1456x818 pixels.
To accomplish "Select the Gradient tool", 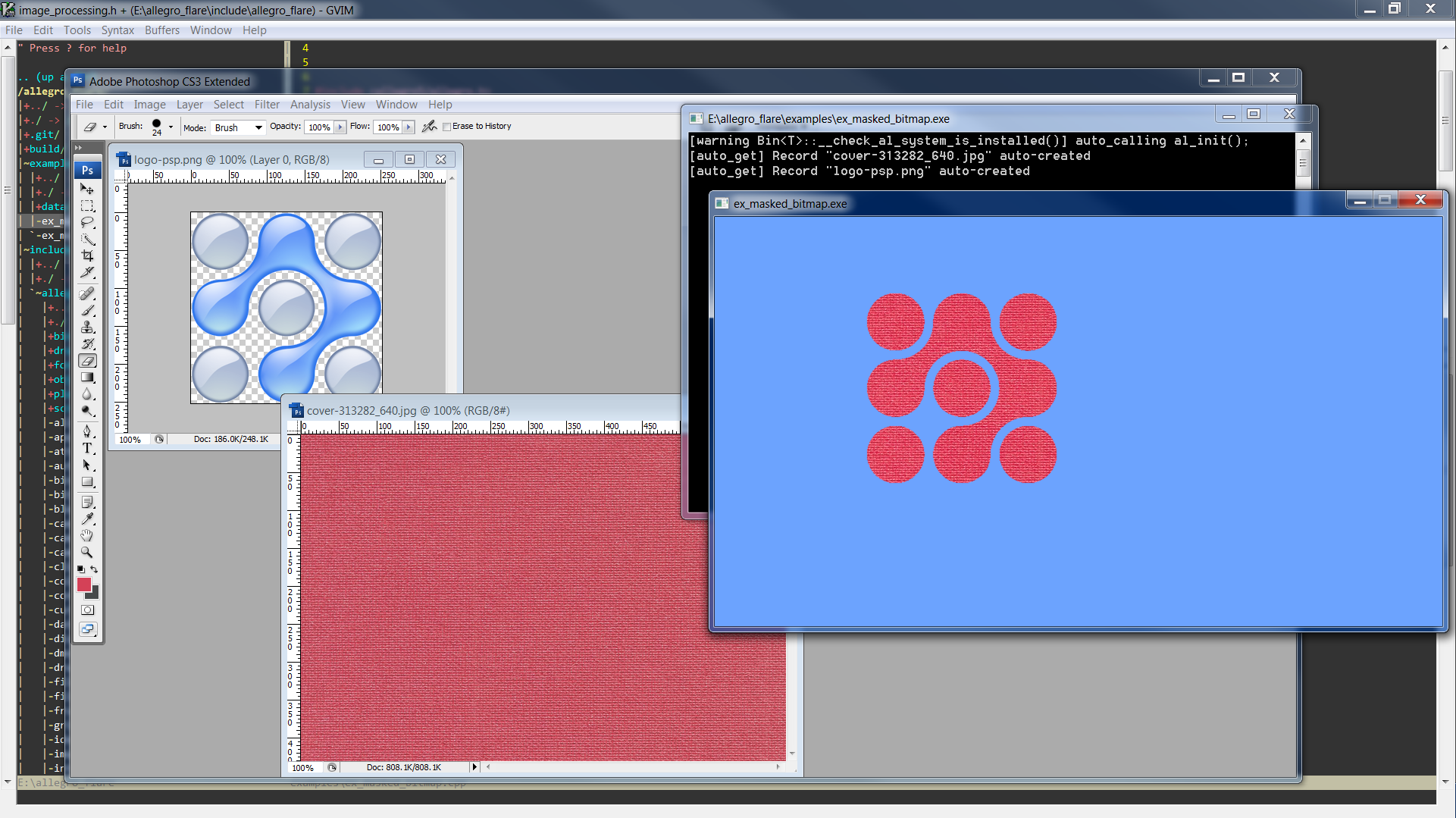I will [x=87, y=378].
